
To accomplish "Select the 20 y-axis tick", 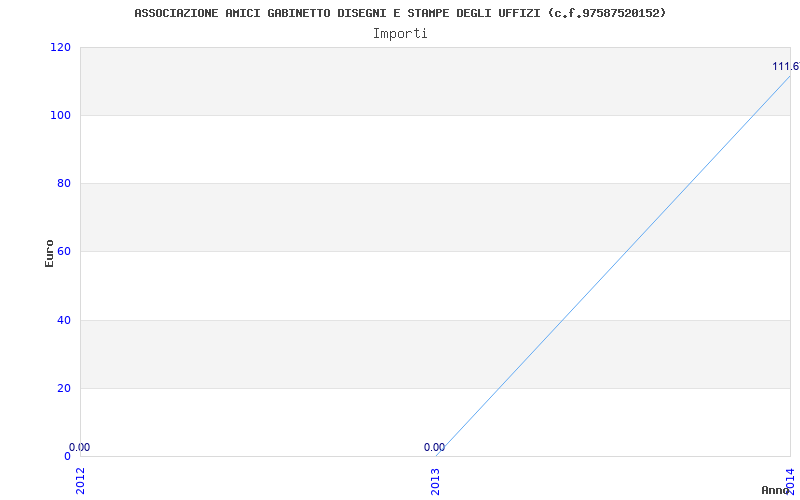I will pyautogui.click(x=63, y=388).
